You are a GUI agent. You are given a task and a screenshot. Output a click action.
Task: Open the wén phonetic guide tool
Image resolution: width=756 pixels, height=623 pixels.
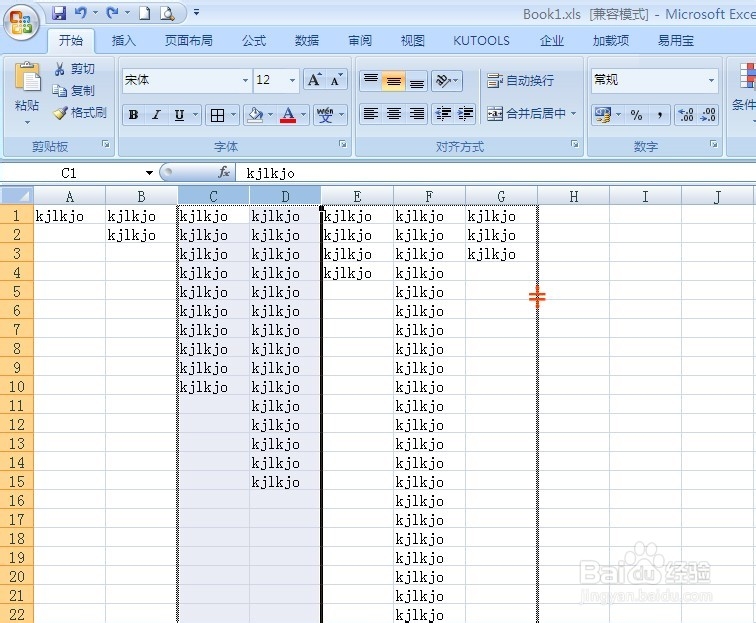(325, 115)
